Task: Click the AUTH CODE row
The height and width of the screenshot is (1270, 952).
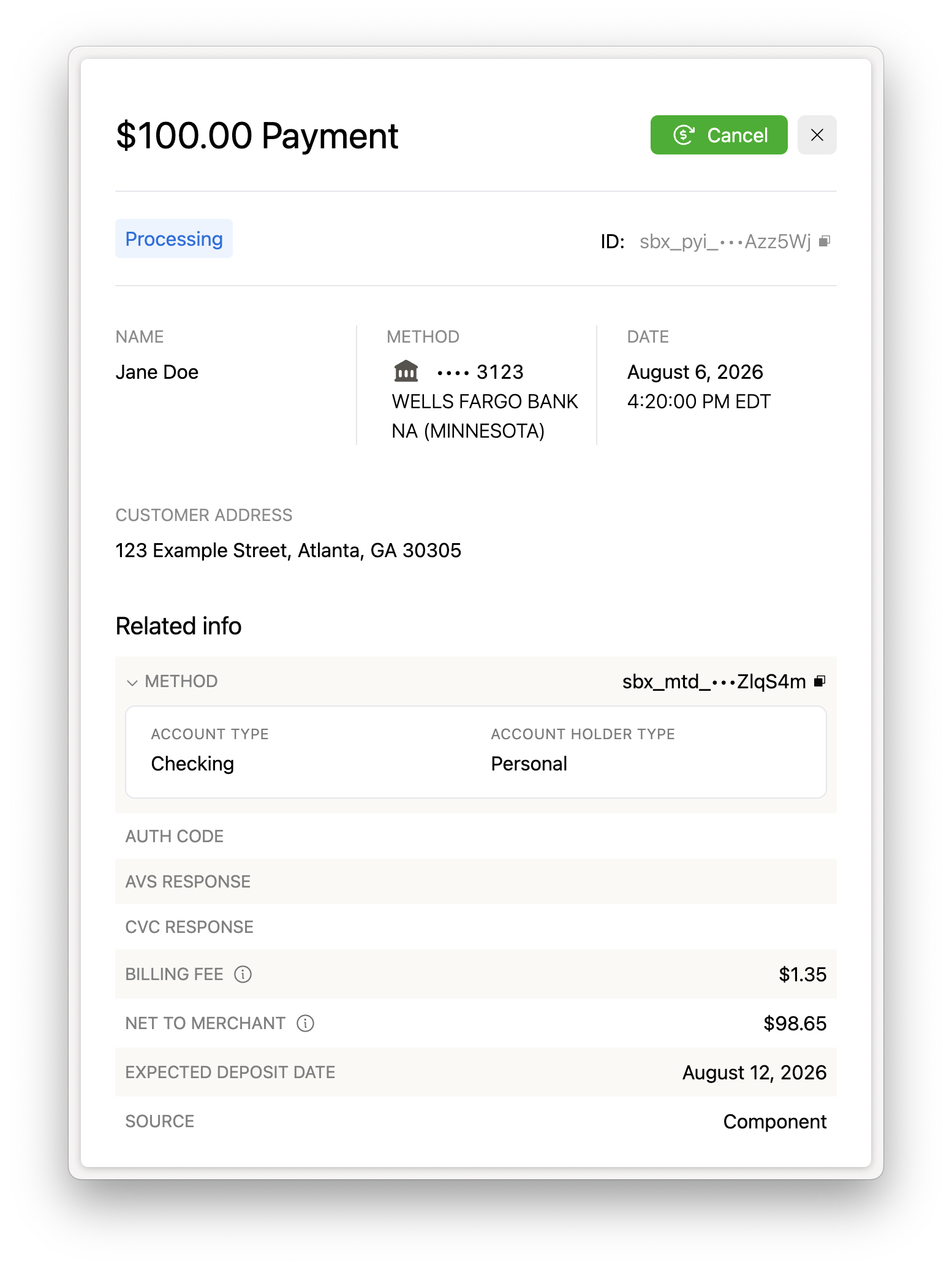Action: pos(476,836)
